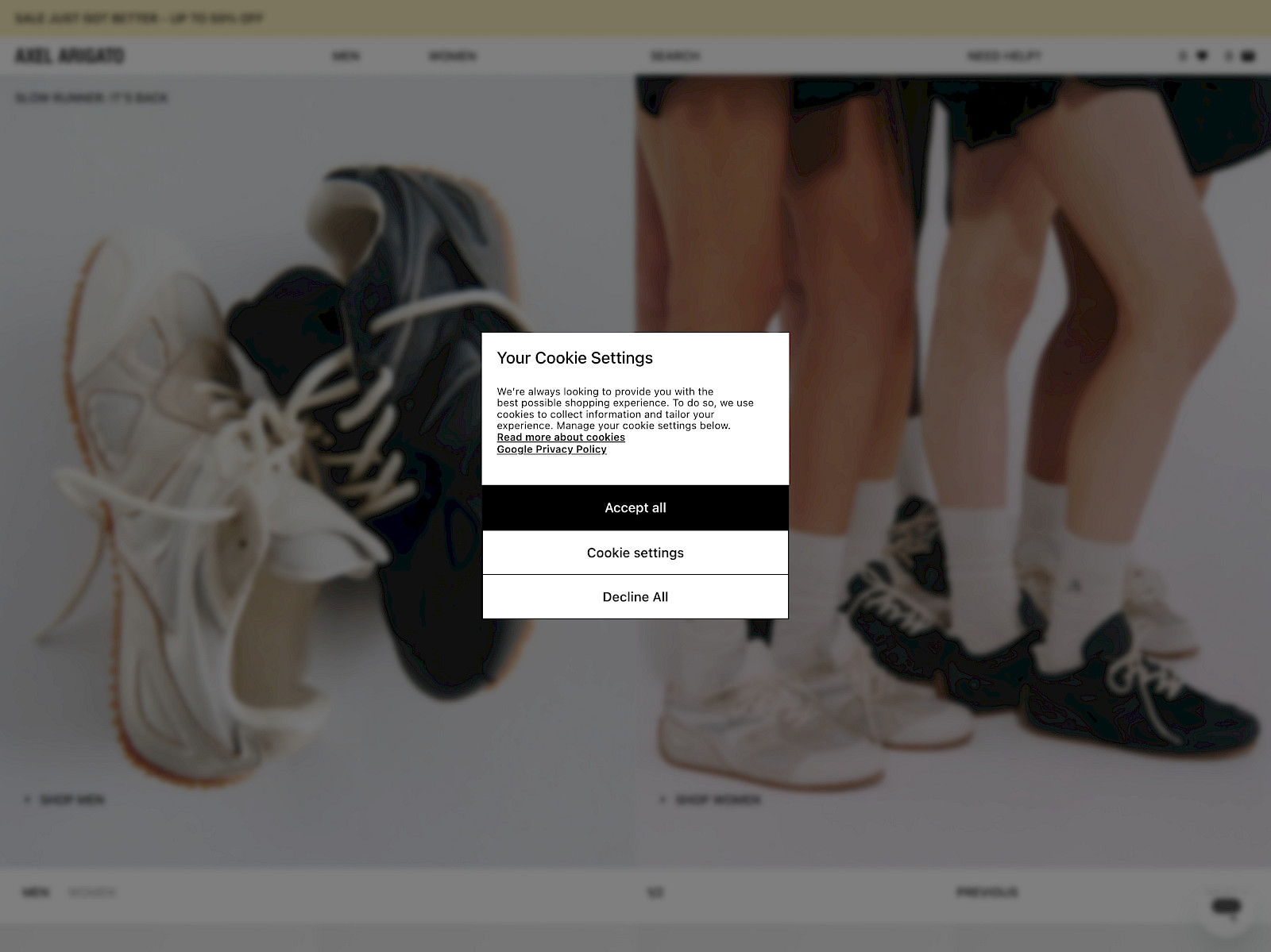Click the Shop Women link
Screen dimensions: 1271x952
pos(717,800)
